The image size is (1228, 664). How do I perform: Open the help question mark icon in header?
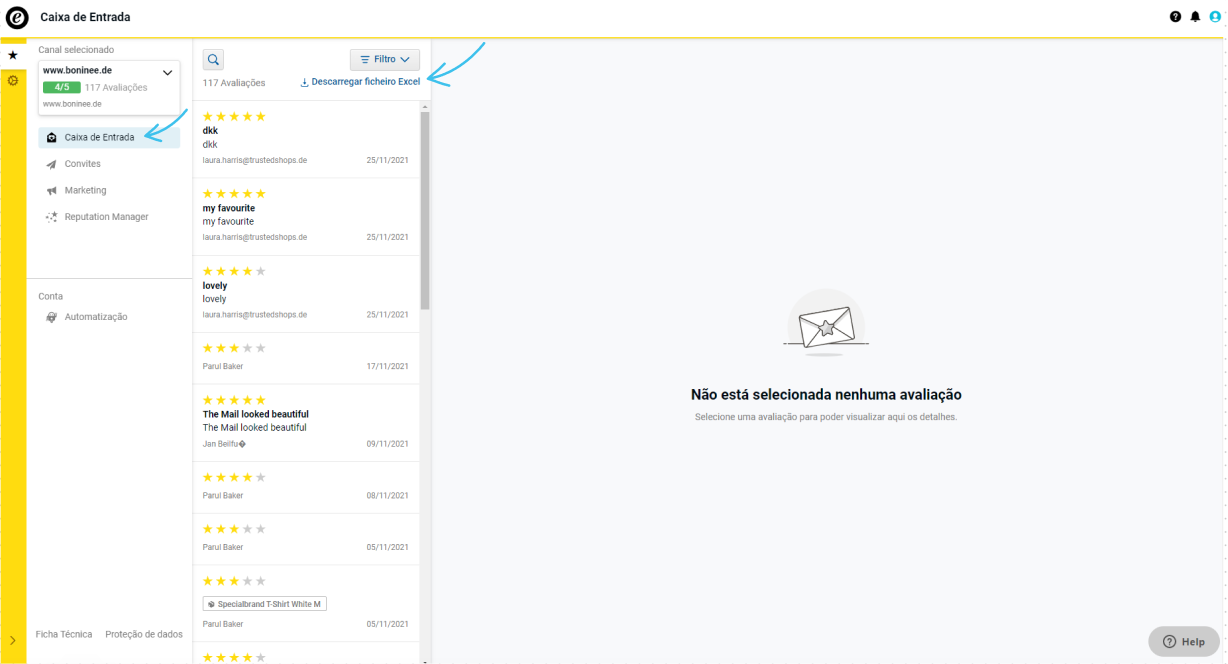point(1175,17)
